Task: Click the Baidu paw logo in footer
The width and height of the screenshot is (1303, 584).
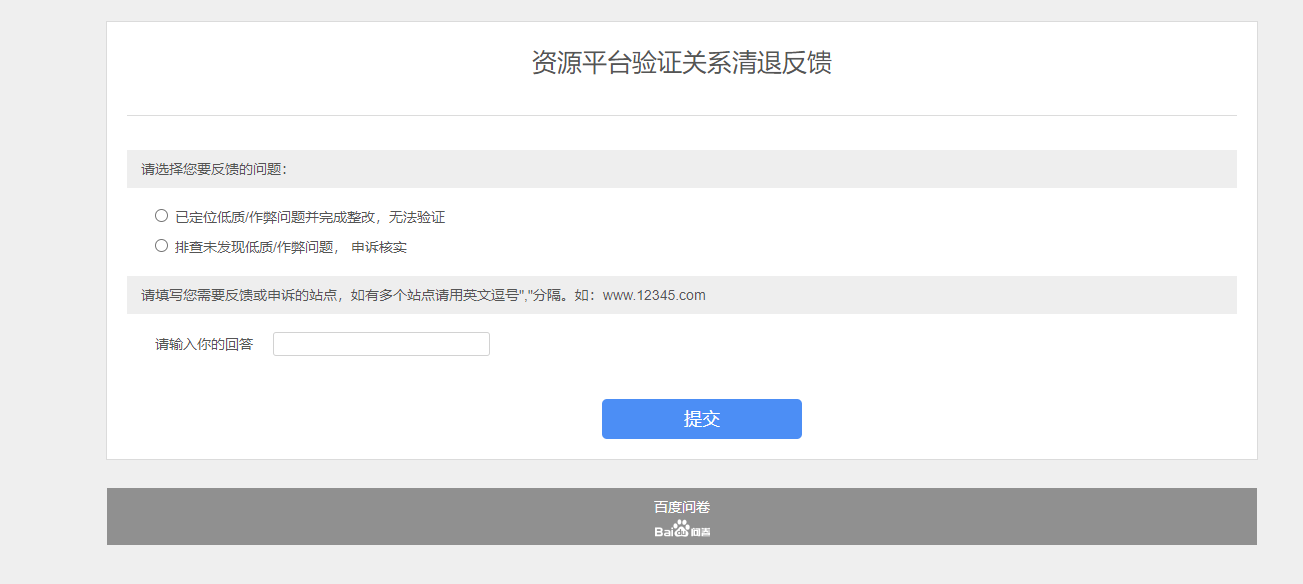Action: tap(681, 529)
